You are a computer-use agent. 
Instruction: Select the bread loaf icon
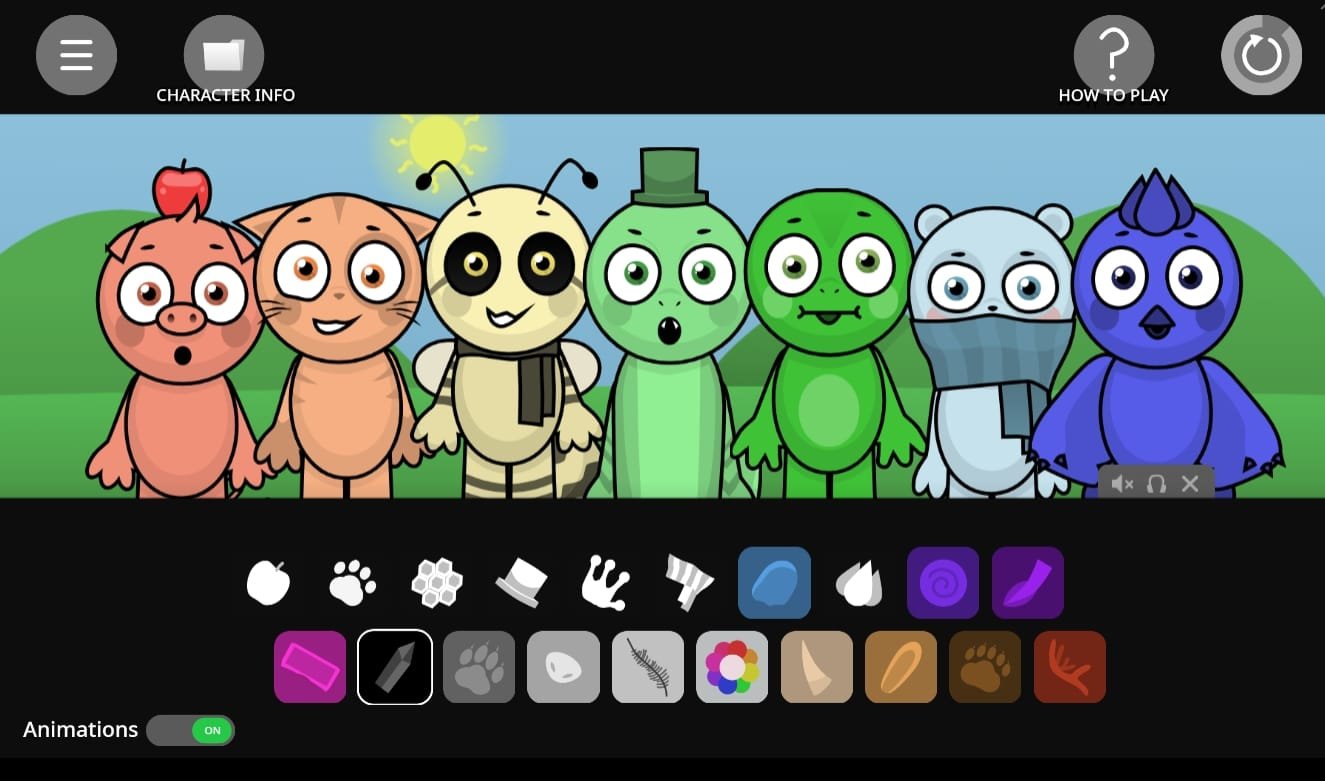coord(901,667)
